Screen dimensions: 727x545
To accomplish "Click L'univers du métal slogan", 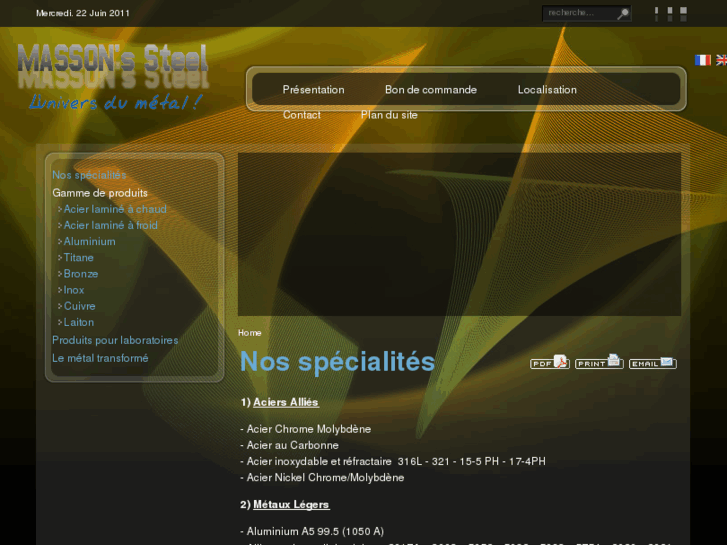I will point(115,103).
